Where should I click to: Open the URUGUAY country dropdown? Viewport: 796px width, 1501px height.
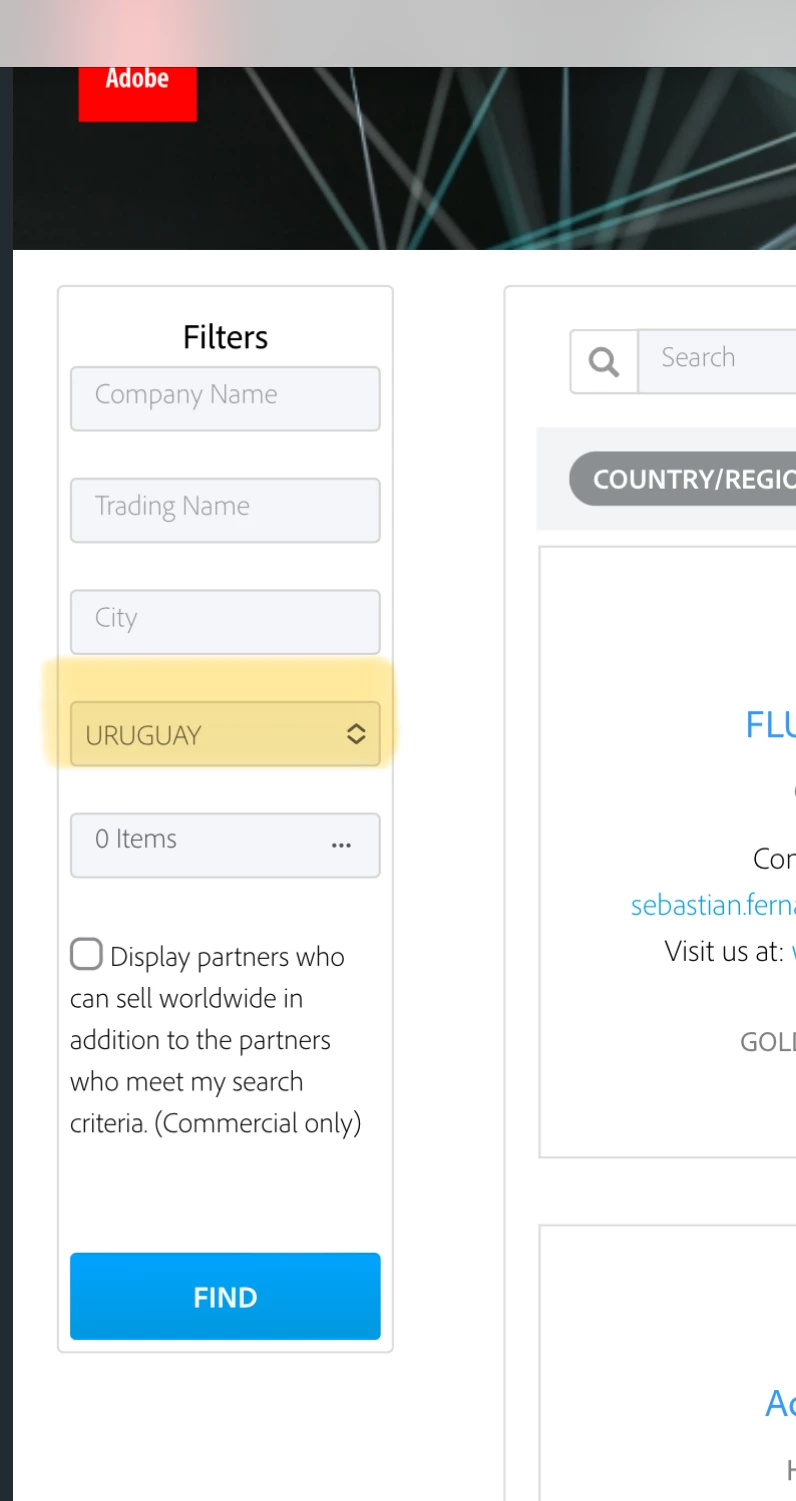point(225,734)
